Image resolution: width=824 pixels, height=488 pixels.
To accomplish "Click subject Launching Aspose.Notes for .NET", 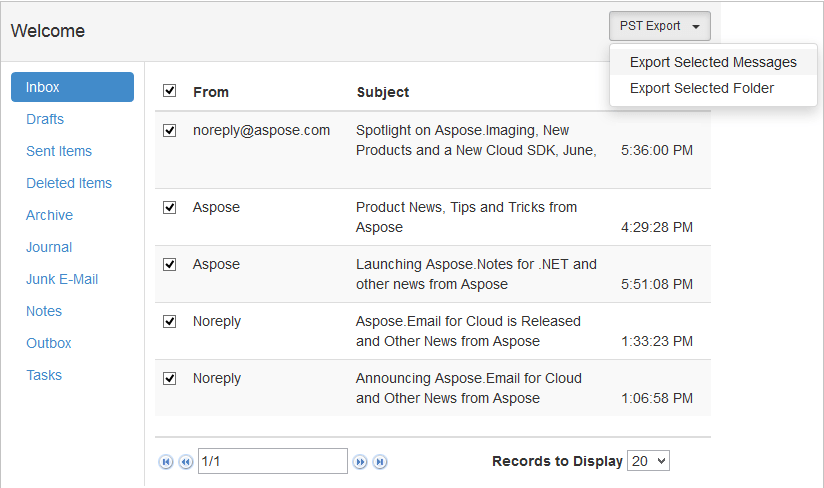I will 476,274.
